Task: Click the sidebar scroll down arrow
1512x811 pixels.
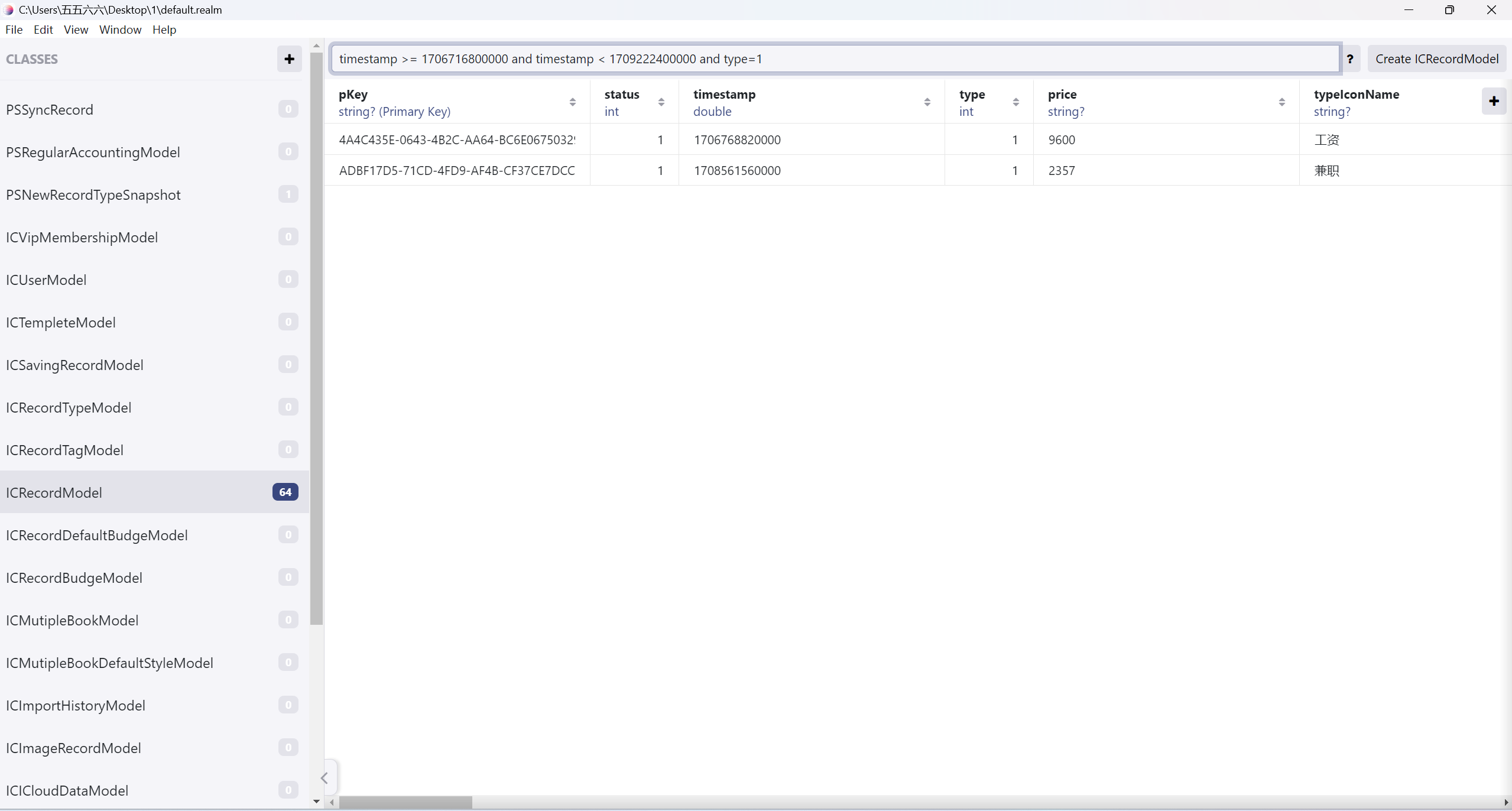Action: 316,802
